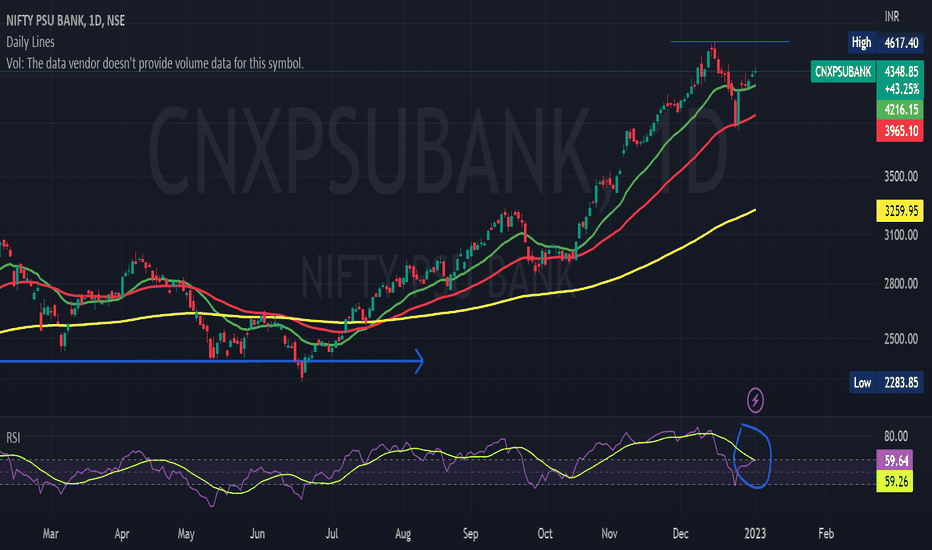
Task: Select the 4348.85 current price label
Action: [900, 71]
